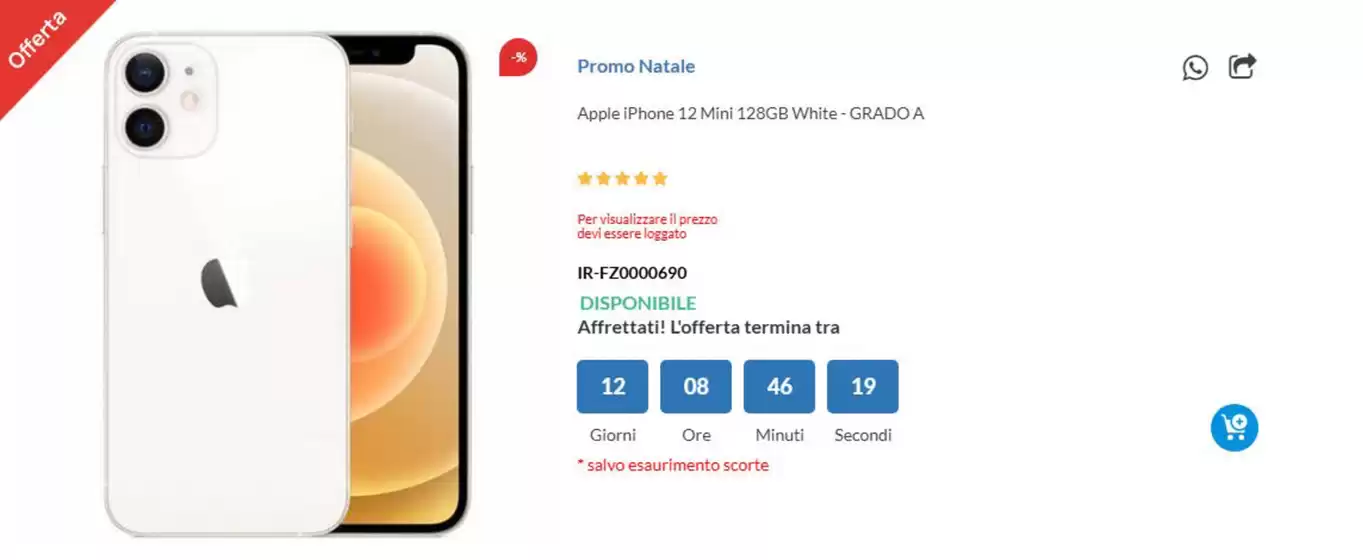Click the first rating star
The image size is (1363, 560).
coord(585,179)
